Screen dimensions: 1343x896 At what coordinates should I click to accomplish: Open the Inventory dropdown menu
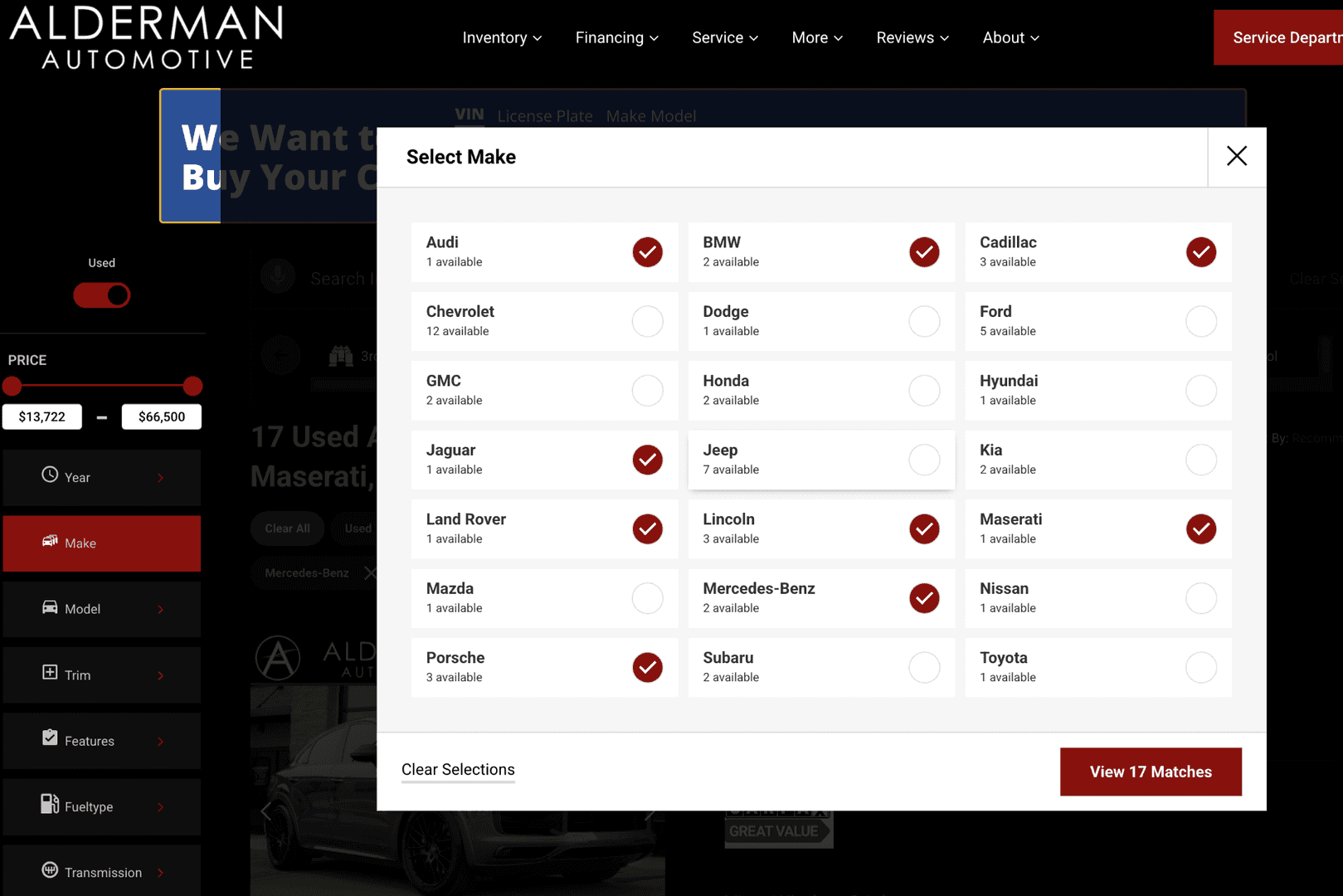coord(502,37)
